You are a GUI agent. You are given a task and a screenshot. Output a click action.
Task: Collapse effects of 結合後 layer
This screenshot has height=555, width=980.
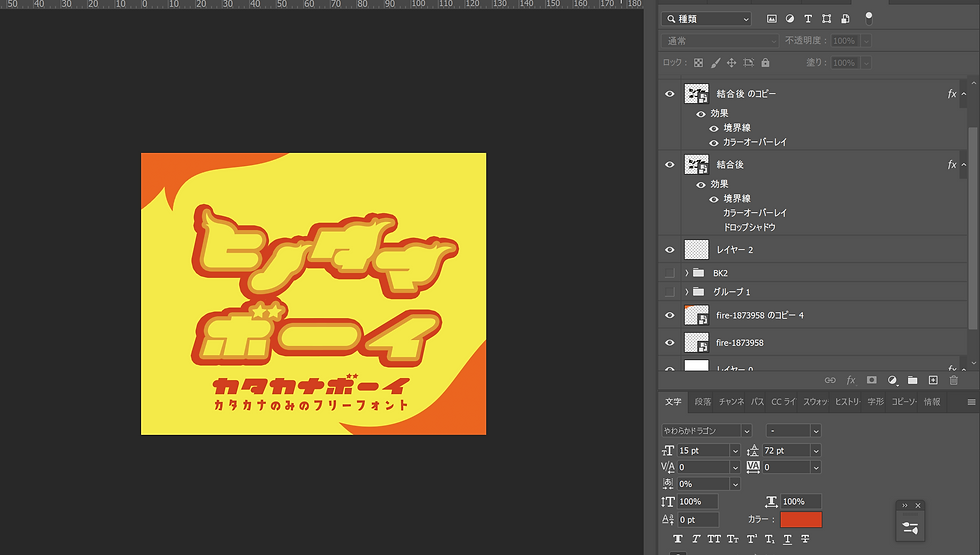pos(964,164)
